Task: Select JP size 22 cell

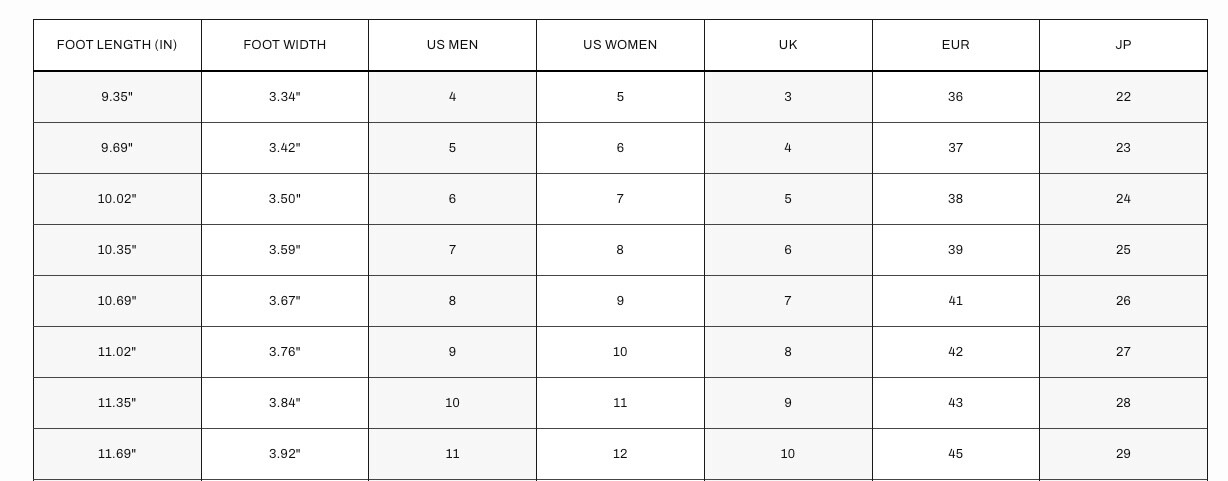Action: point(1123,97)
